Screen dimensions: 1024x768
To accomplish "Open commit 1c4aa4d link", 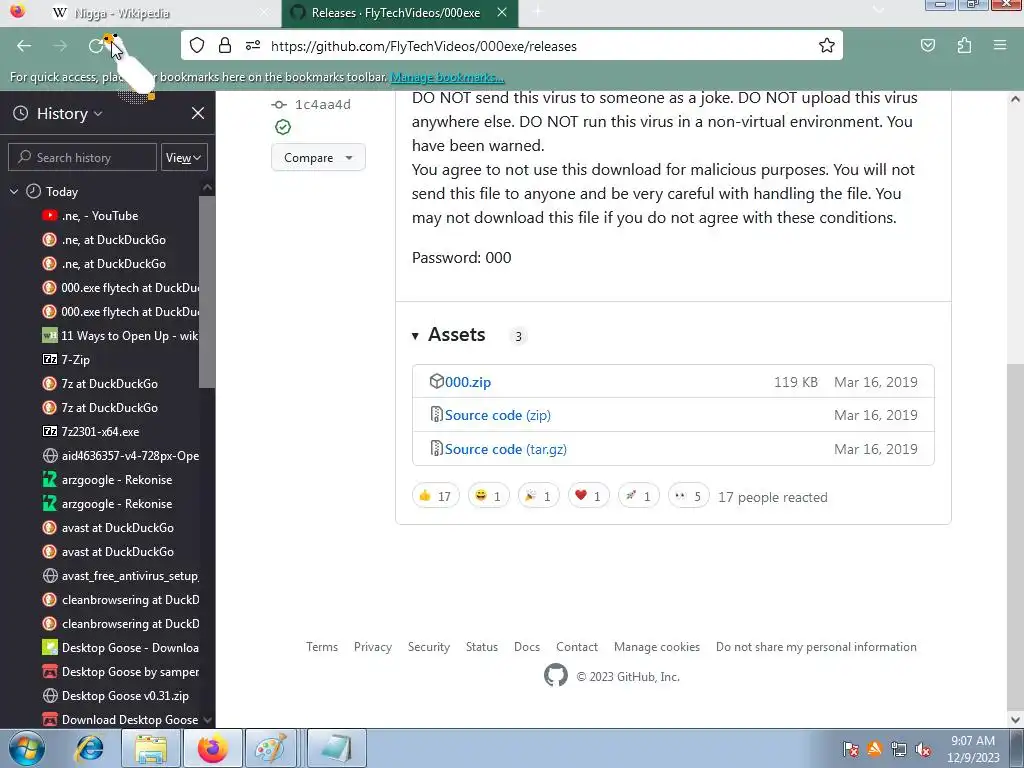I will (323, 104).
